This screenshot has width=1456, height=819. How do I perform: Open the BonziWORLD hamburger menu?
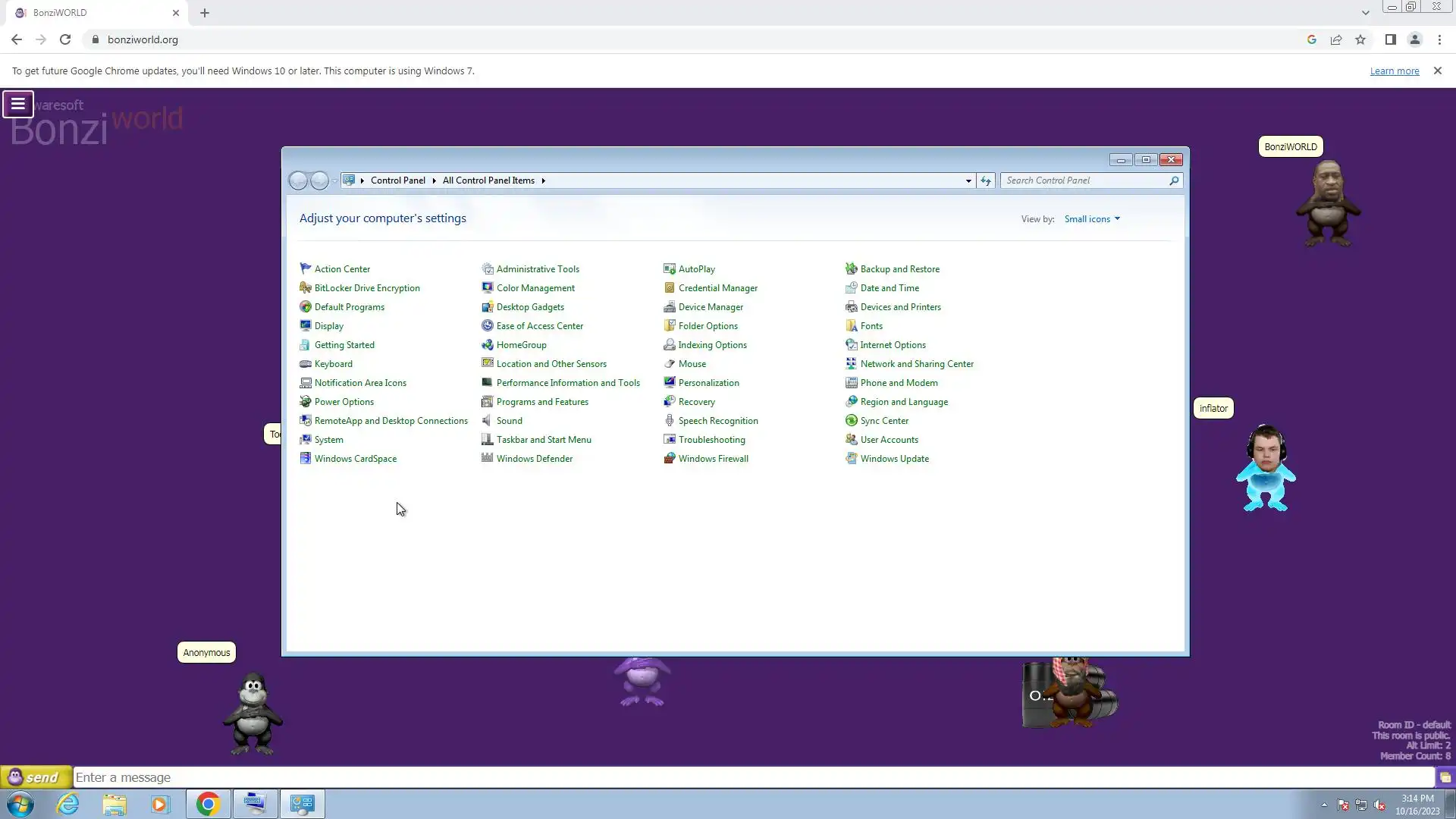pos(18,104)
